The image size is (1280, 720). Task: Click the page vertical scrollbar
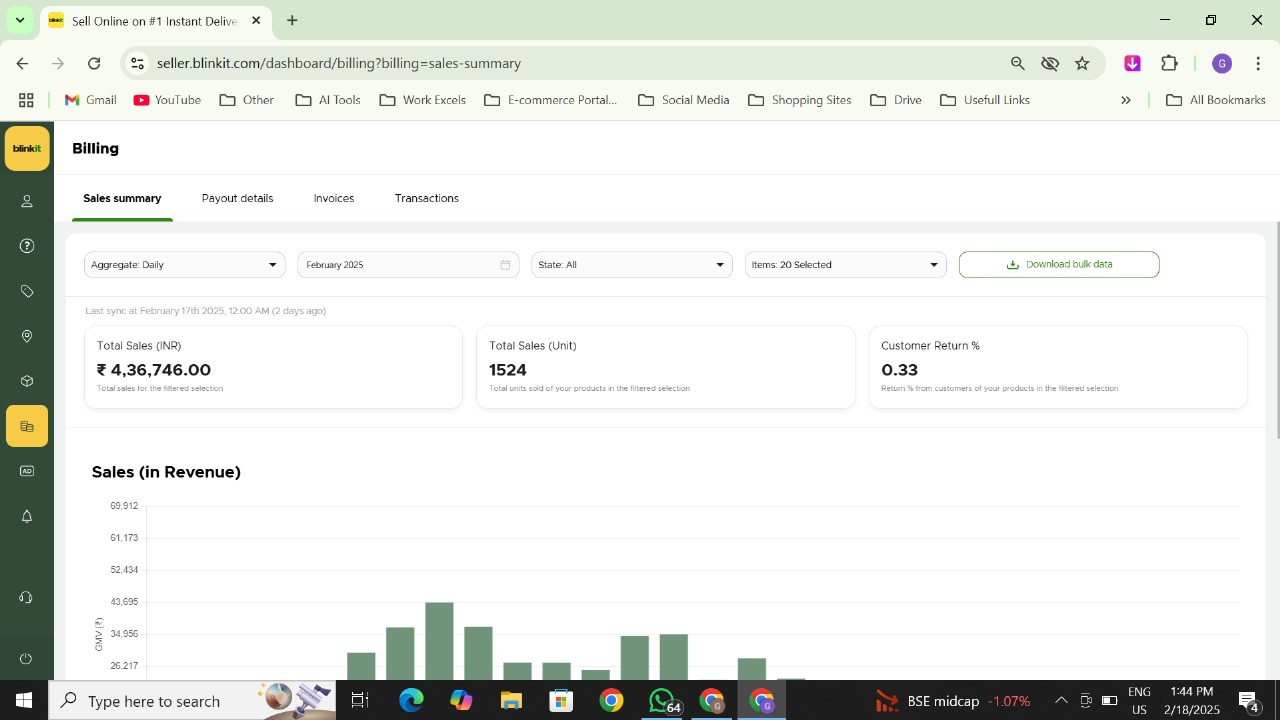[1277, 330]
